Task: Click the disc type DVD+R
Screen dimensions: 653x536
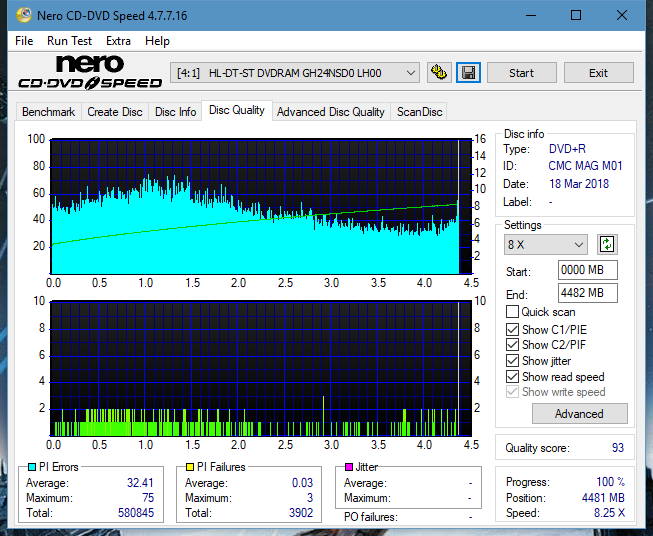Action: [567, 149]
